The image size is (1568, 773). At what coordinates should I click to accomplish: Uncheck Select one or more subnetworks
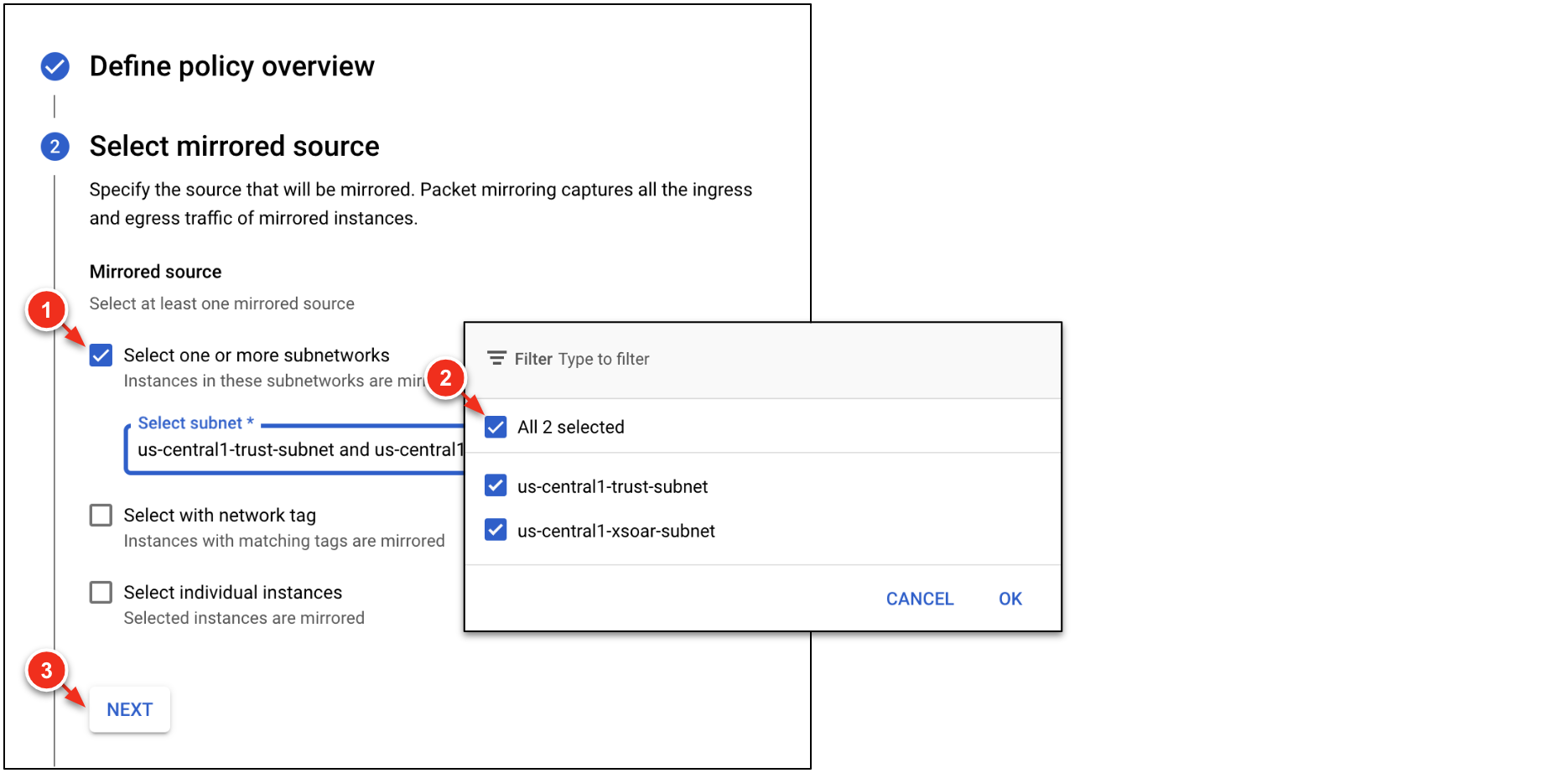[101, 355]
